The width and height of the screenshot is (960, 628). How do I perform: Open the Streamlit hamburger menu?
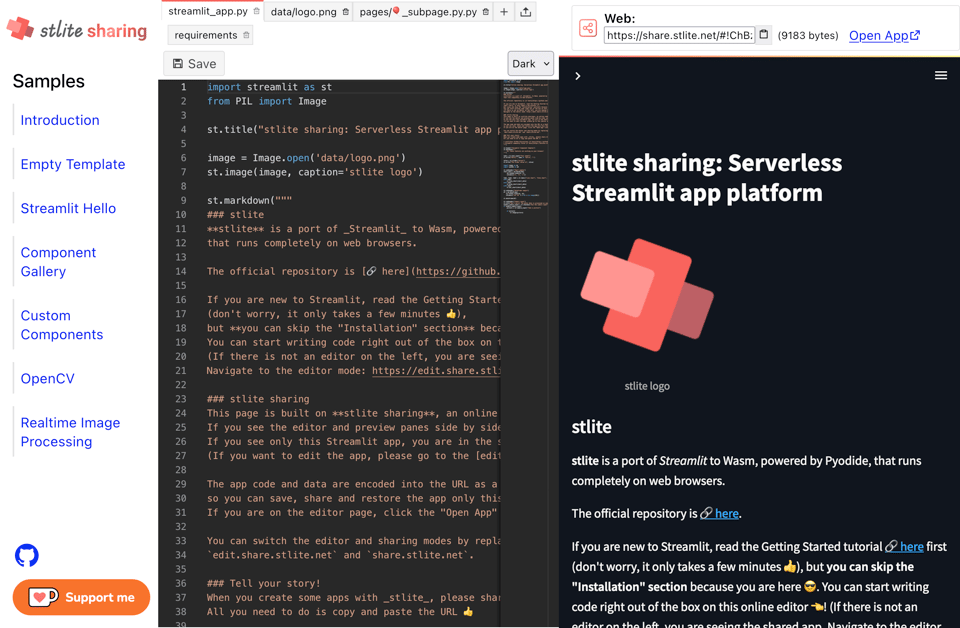940,76
